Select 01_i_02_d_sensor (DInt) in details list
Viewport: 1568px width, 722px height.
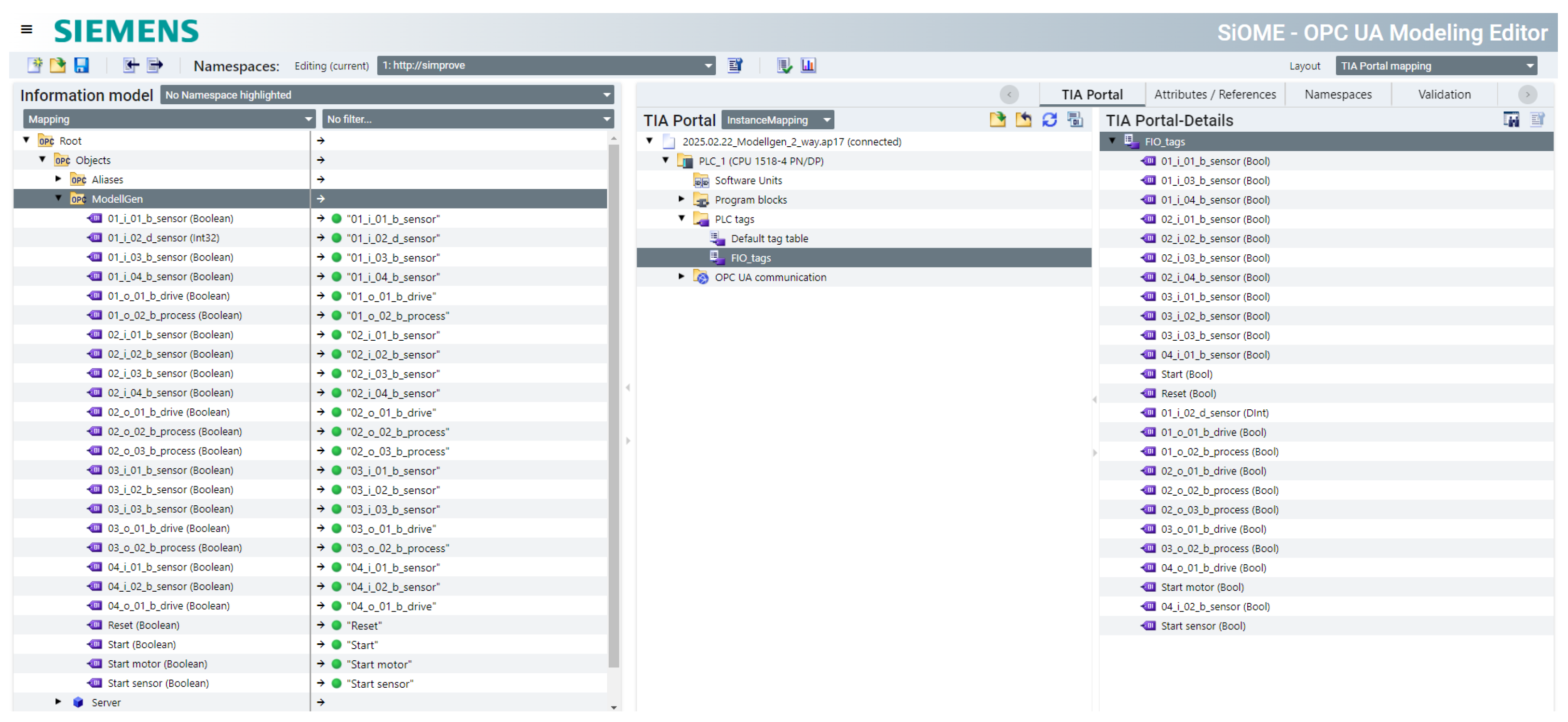click(x=1215, y=413)
